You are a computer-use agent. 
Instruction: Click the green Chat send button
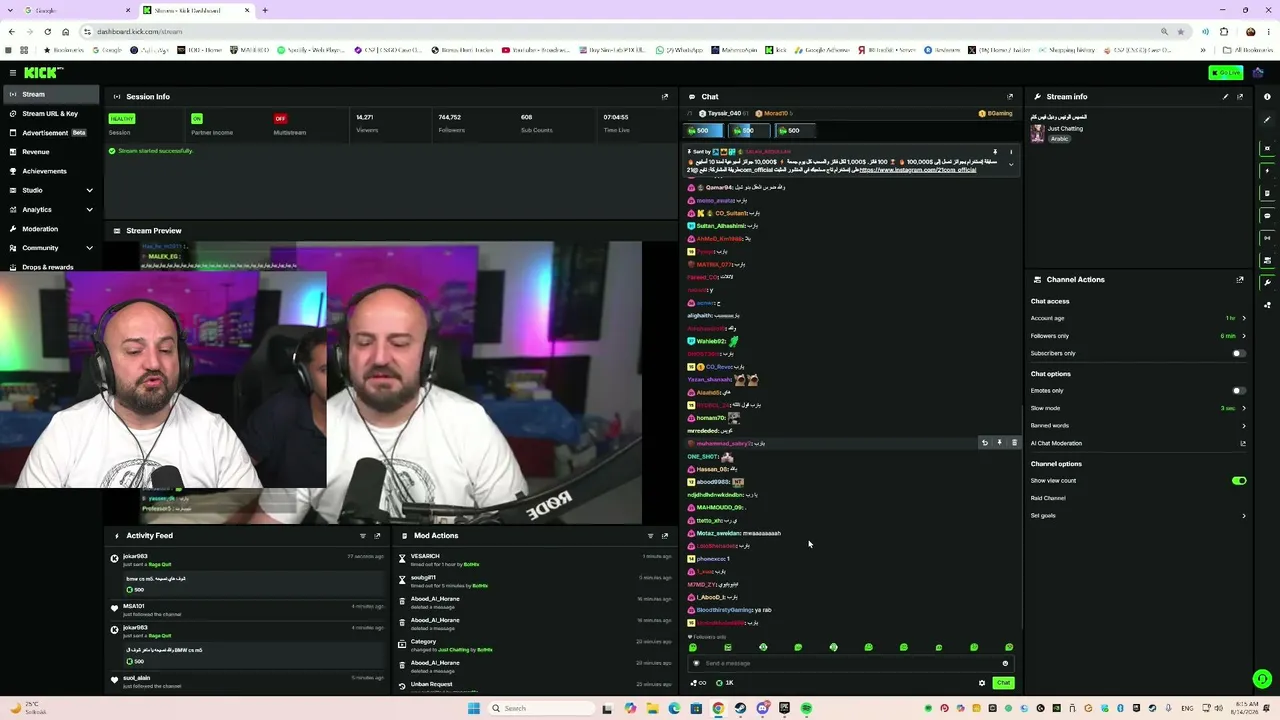tap(1003, 683)
